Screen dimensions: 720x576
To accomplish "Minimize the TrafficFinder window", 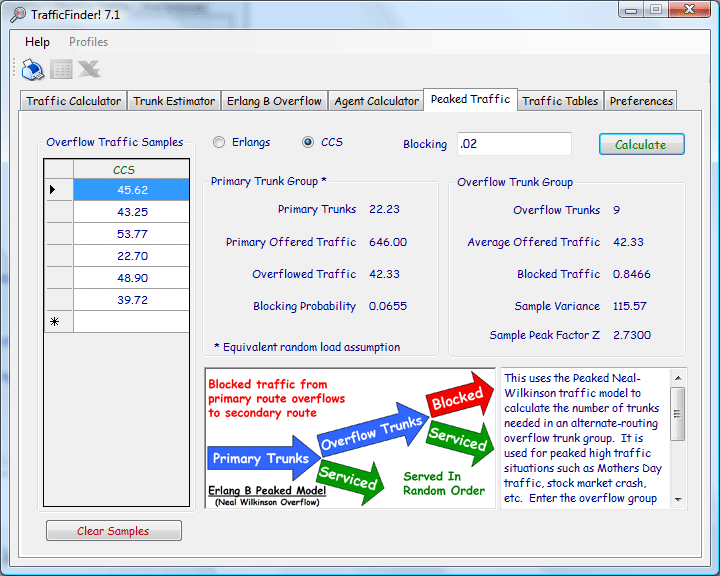I will [631, 10].
